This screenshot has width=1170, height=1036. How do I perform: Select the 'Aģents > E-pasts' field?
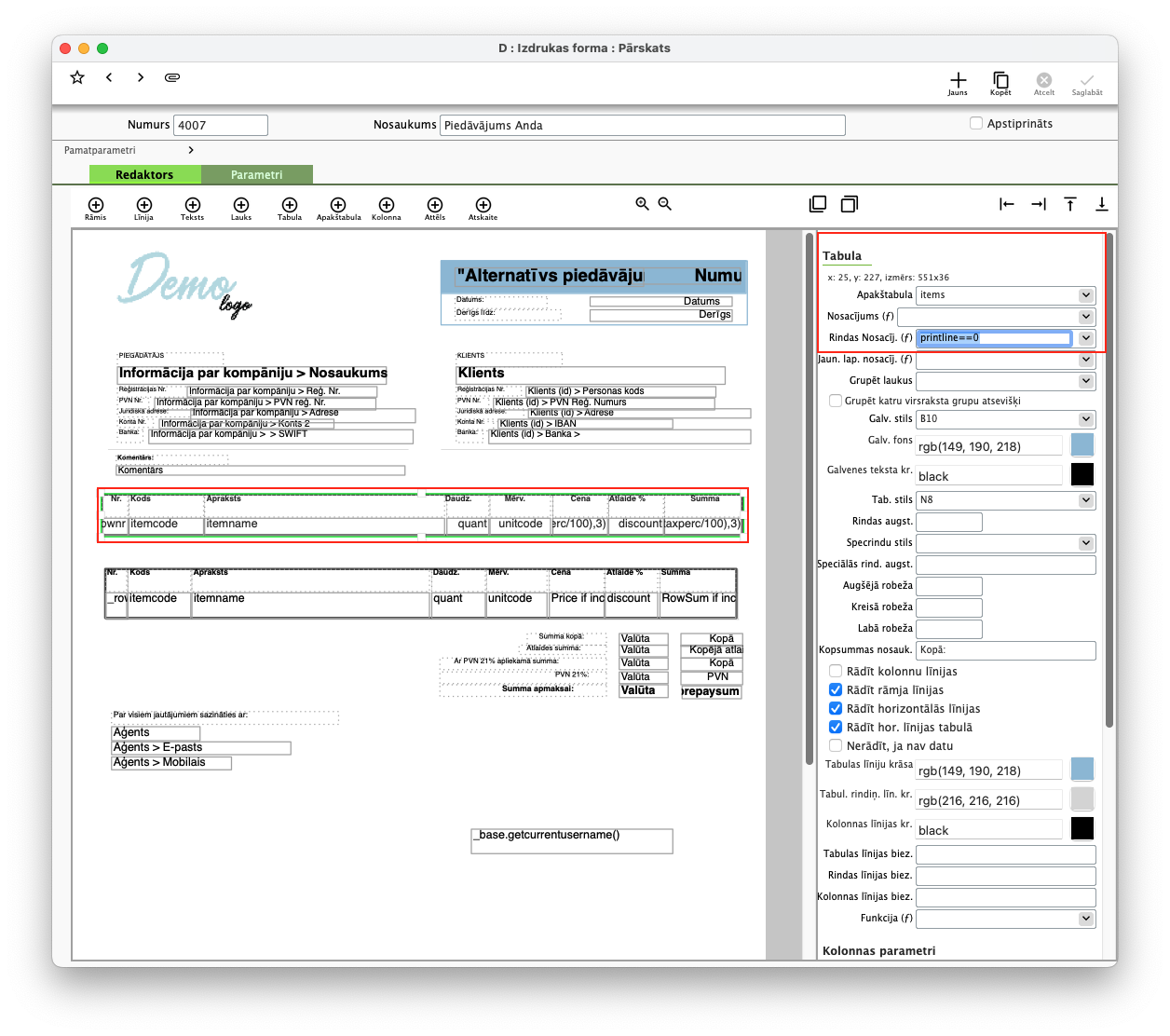point(201,748)
